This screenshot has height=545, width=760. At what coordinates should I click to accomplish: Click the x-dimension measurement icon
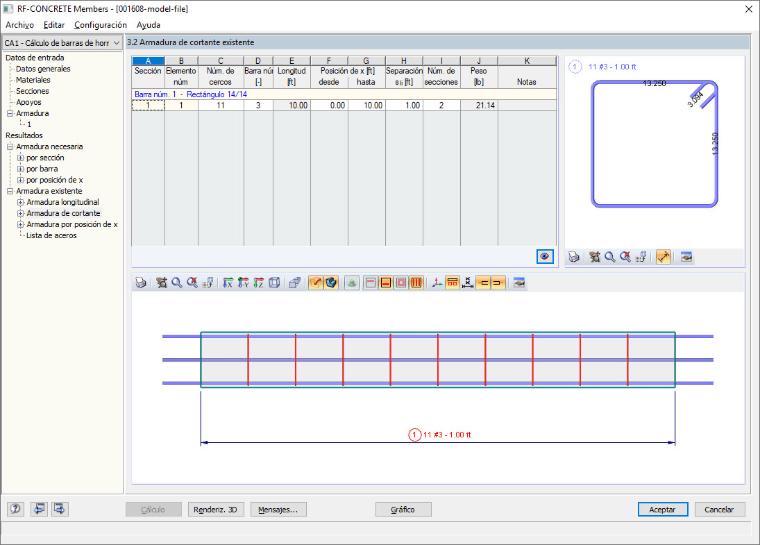(x=468, y=283)
